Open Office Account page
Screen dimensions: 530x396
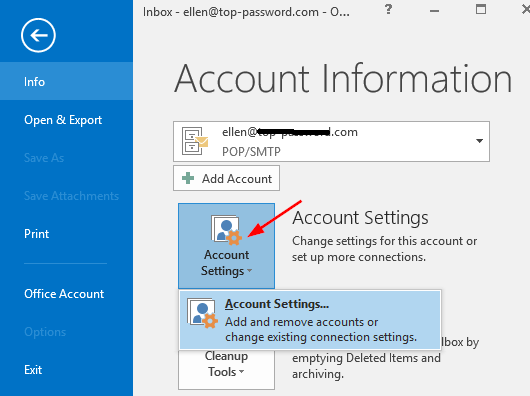pyautogui.click(x=64, y=294)
